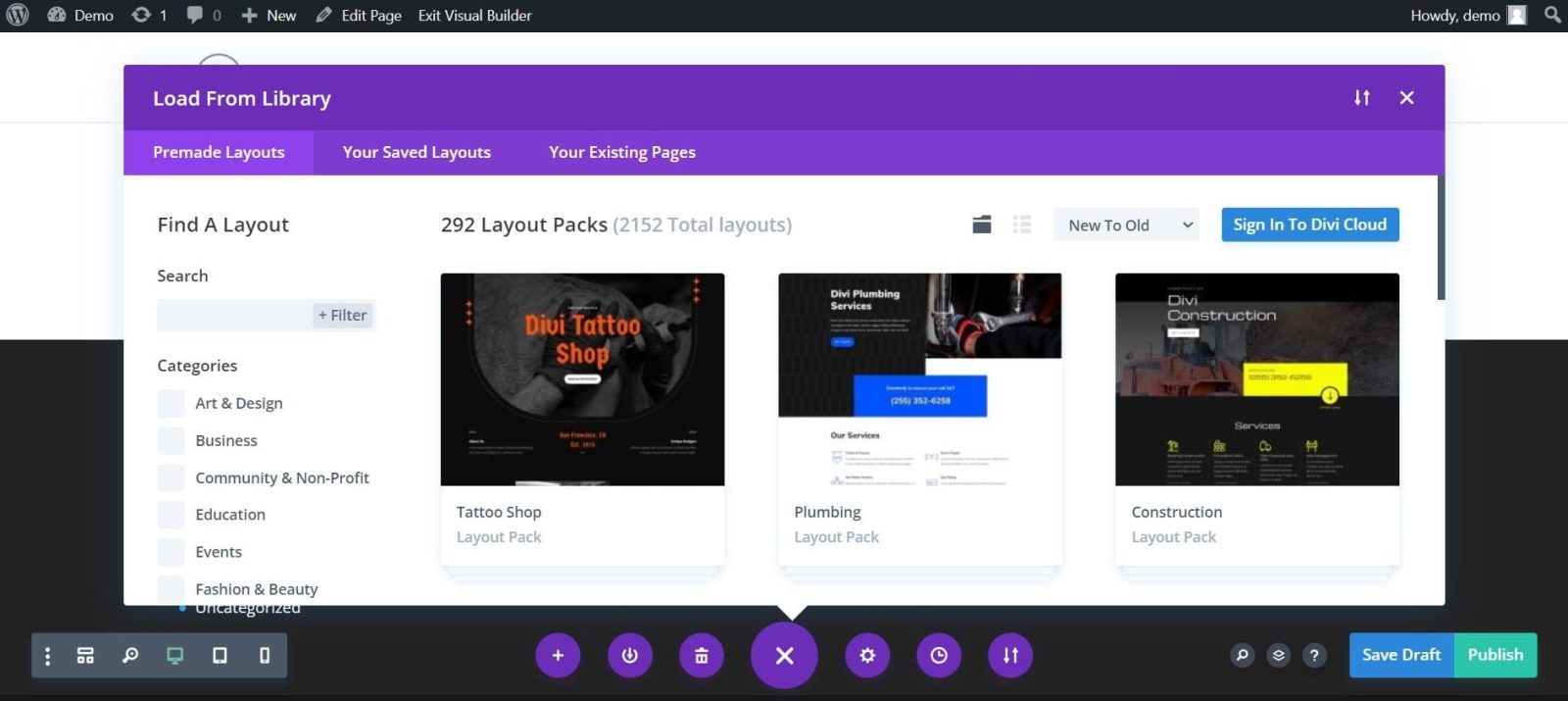
Task: Click the Save Draft button
Action: point(1401,655)
